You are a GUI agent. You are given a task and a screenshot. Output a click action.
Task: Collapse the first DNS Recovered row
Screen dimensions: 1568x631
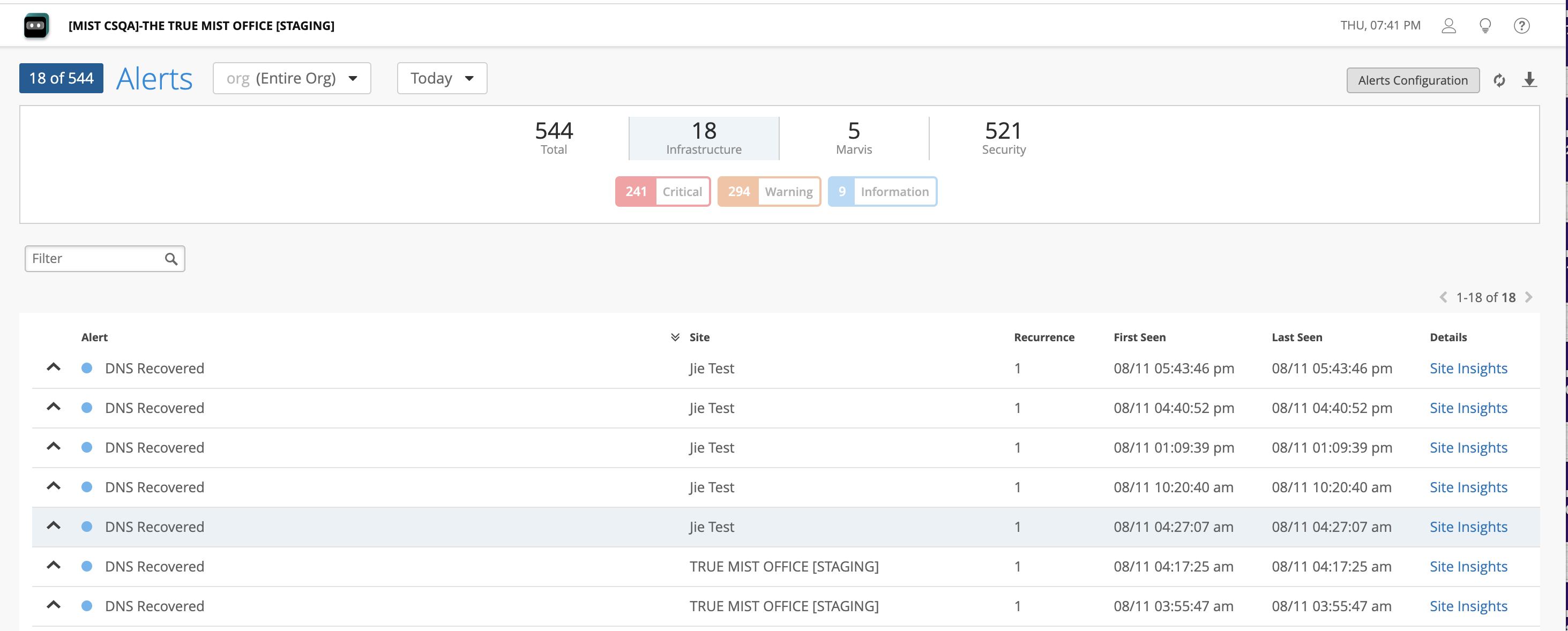54,367
